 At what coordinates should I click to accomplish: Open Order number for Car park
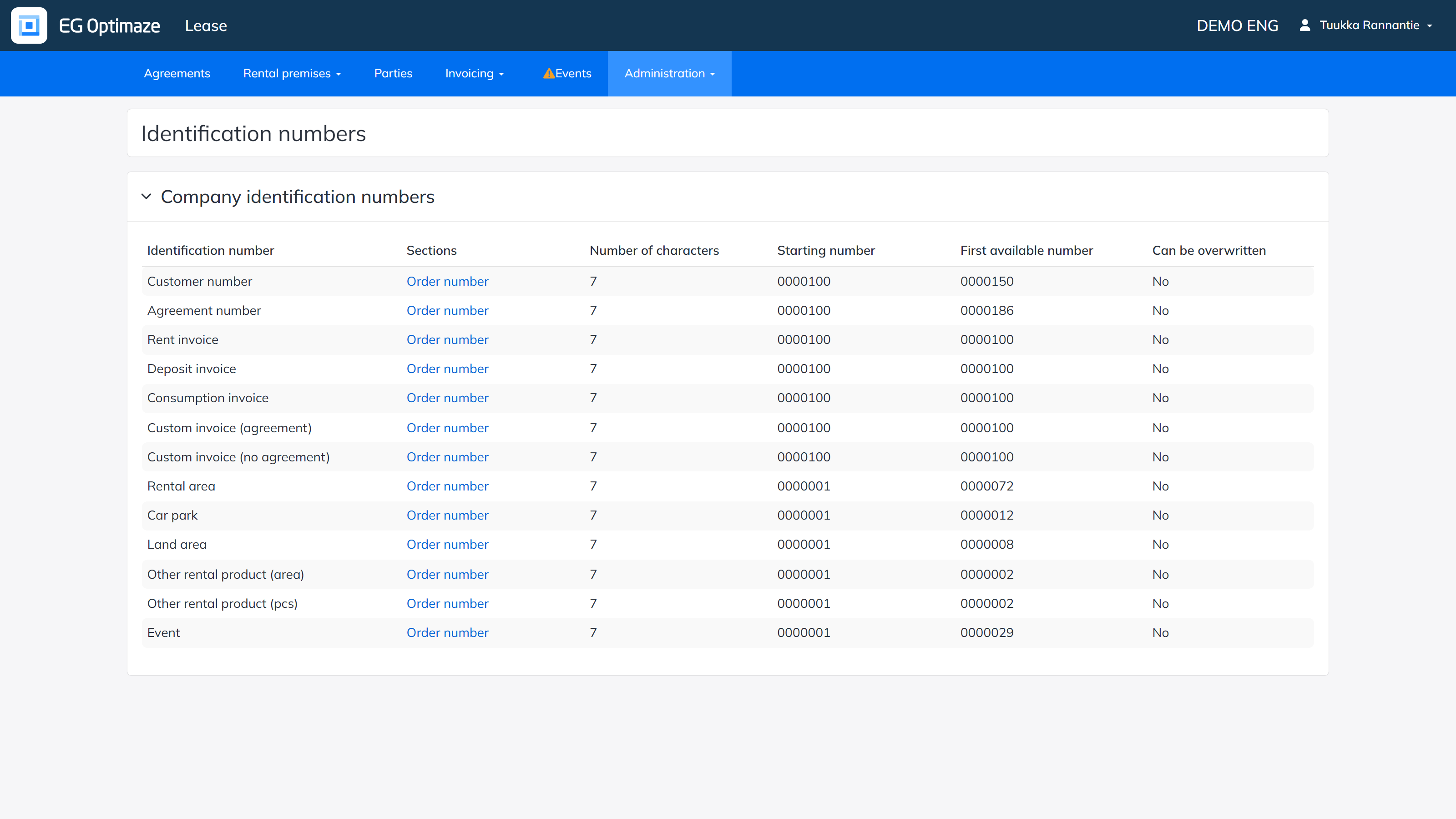pyautogui.click(x=447, y=516)
